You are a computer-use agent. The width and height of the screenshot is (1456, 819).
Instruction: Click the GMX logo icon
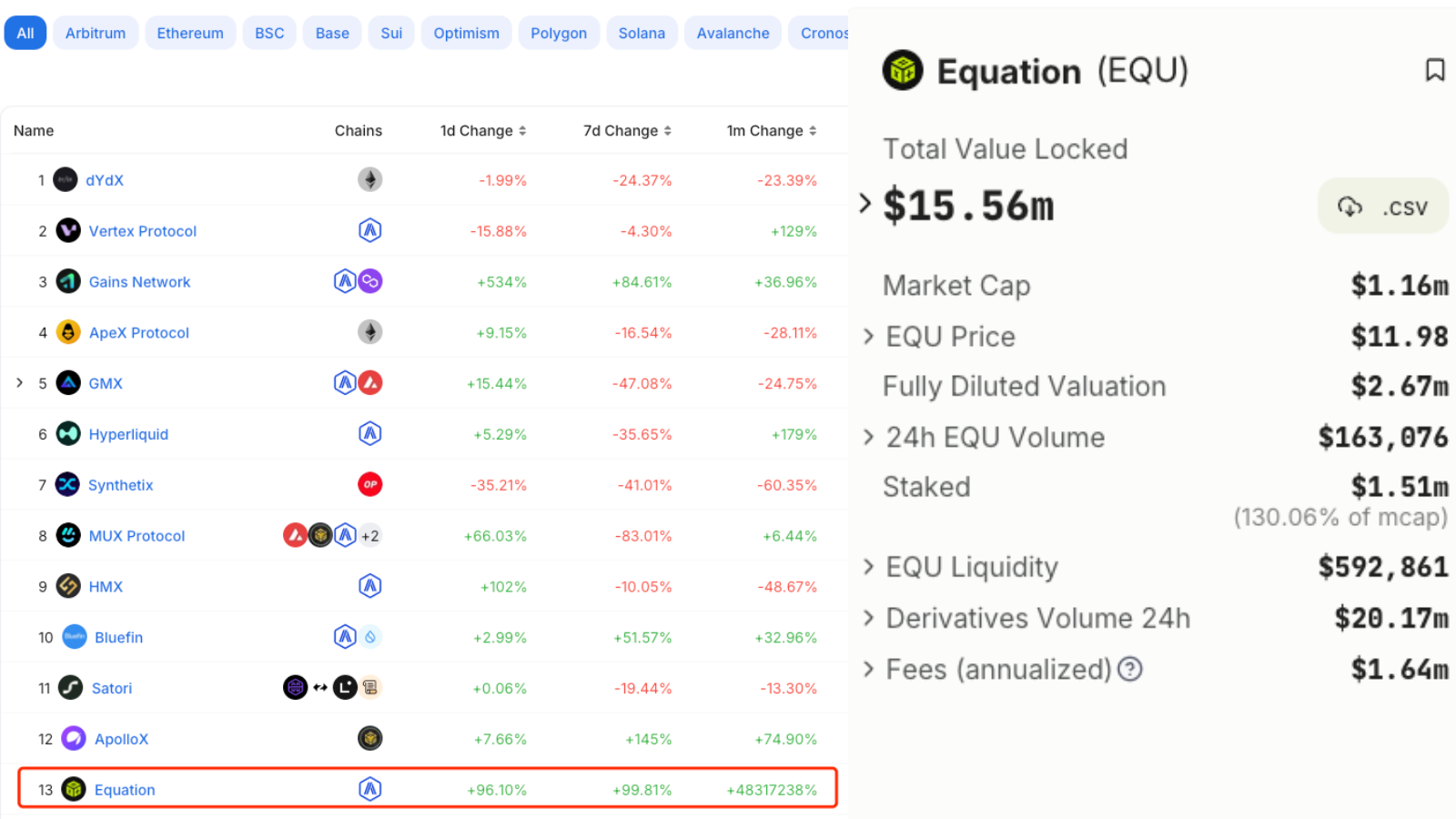click(68, 383)
